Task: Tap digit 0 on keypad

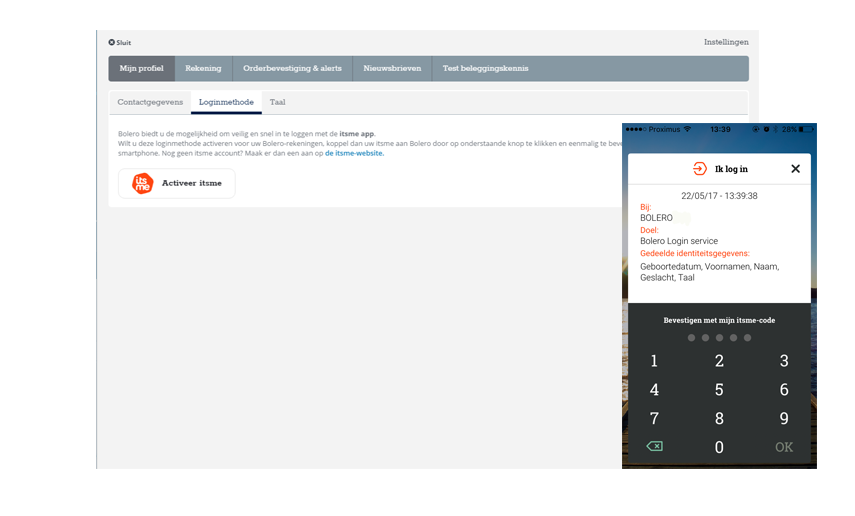Action: [719, 448]
